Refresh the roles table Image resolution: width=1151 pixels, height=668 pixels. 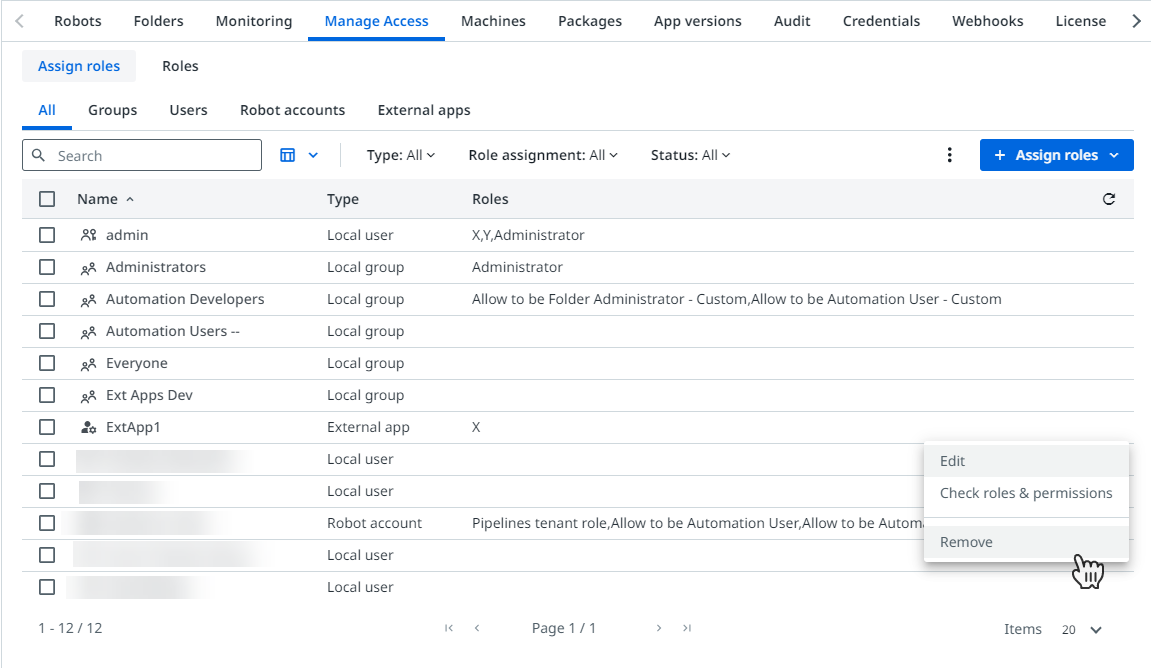click(1109, 199)
